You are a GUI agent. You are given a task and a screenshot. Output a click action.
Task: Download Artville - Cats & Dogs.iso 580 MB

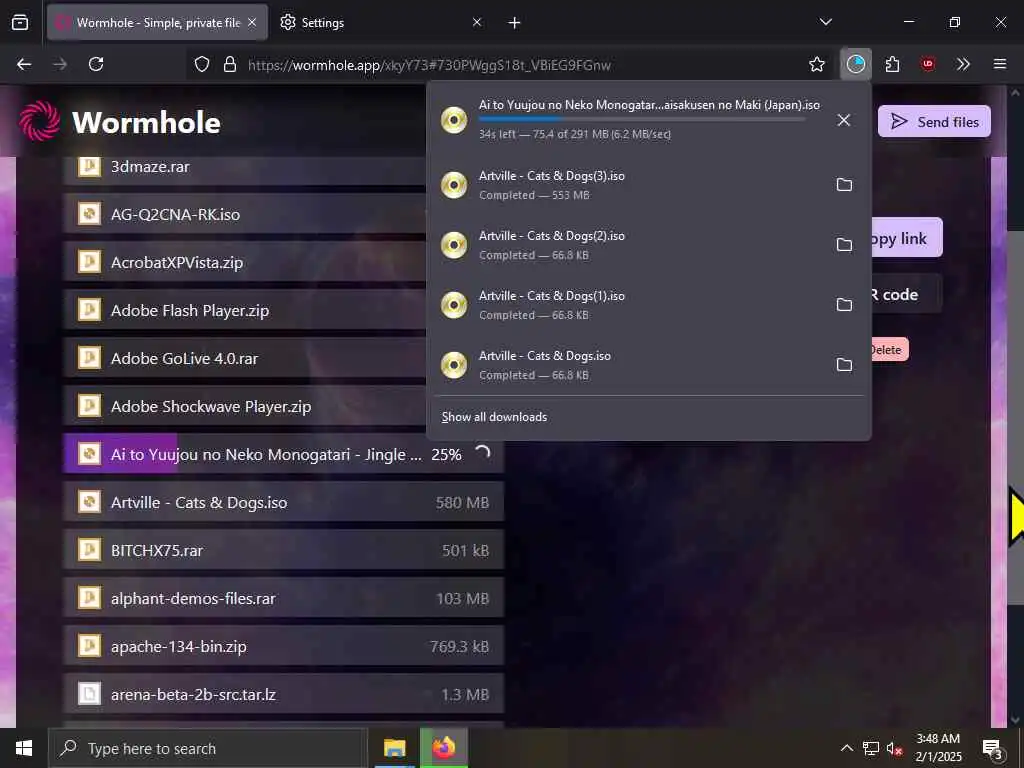pyautogui.click(x=283, y=502)
